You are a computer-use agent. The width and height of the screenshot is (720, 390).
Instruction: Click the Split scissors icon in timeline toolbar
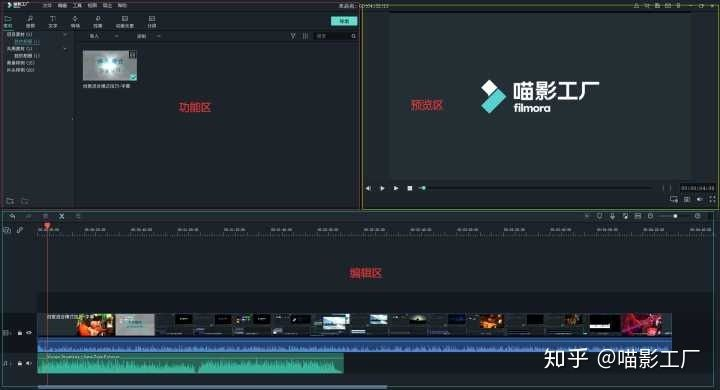[62, 216]
